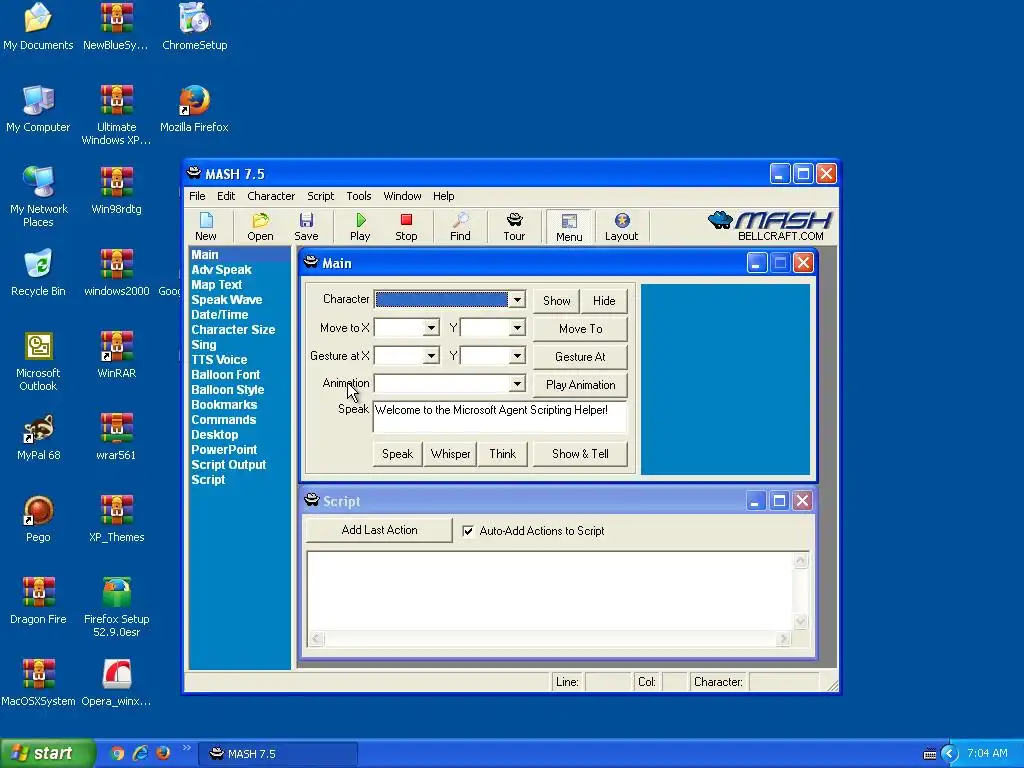Open My Documents desktop icon
This screenshot has height=768, width=1024.
click(x=38, y=27)
